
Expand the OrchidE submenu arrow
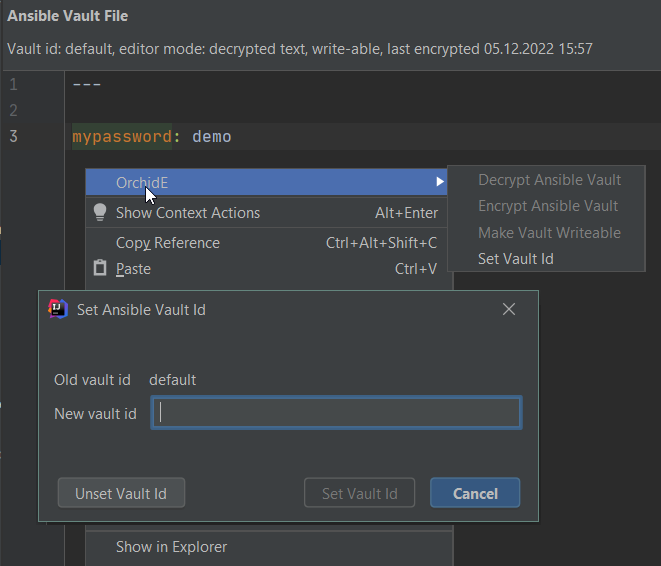coord(439,182)
